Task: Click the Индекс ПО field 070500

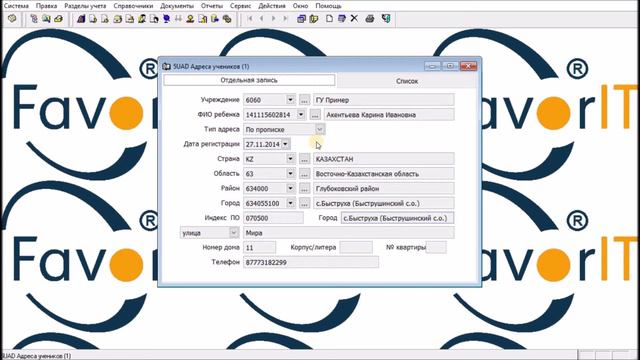Action: [273, 218]
